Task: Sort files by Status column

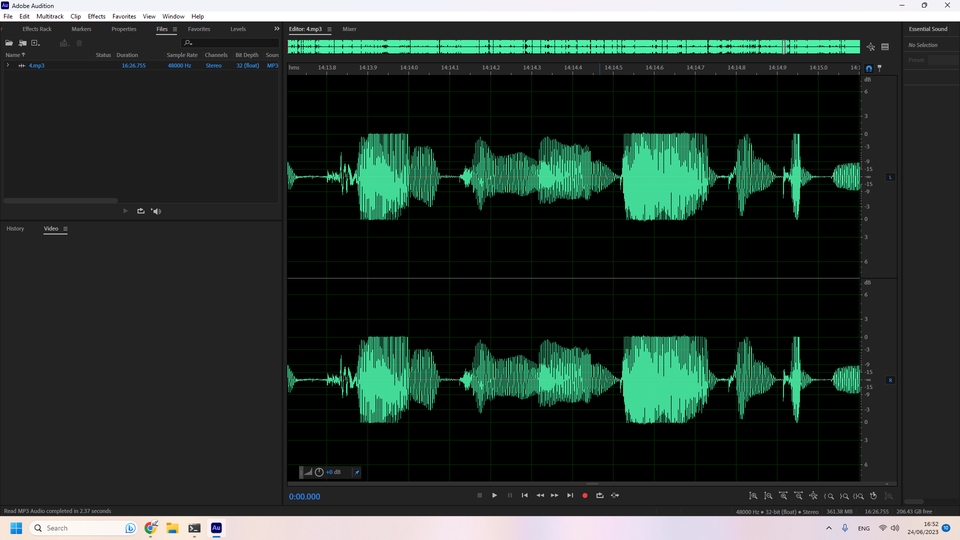Action: (x=103, y=54)
